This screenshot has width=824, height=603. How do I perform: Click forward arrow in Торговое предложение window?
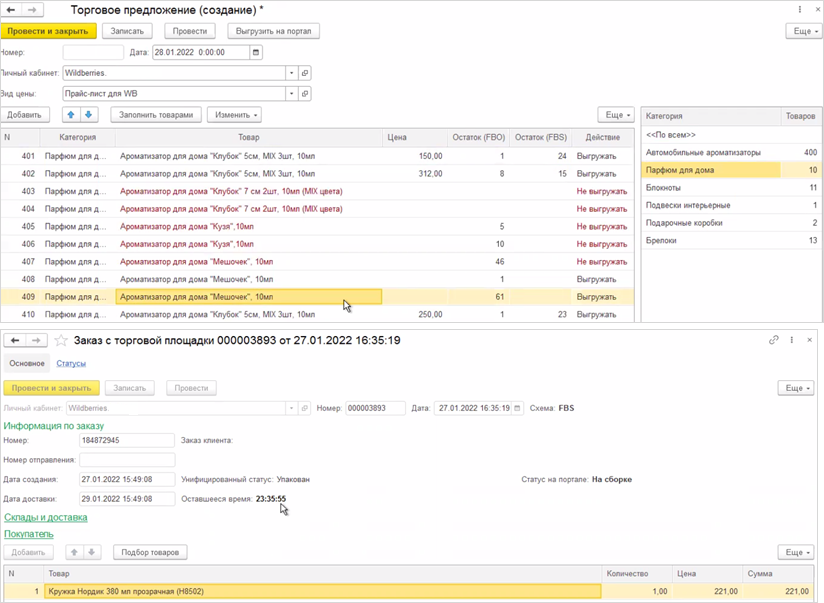click(32, 9)
